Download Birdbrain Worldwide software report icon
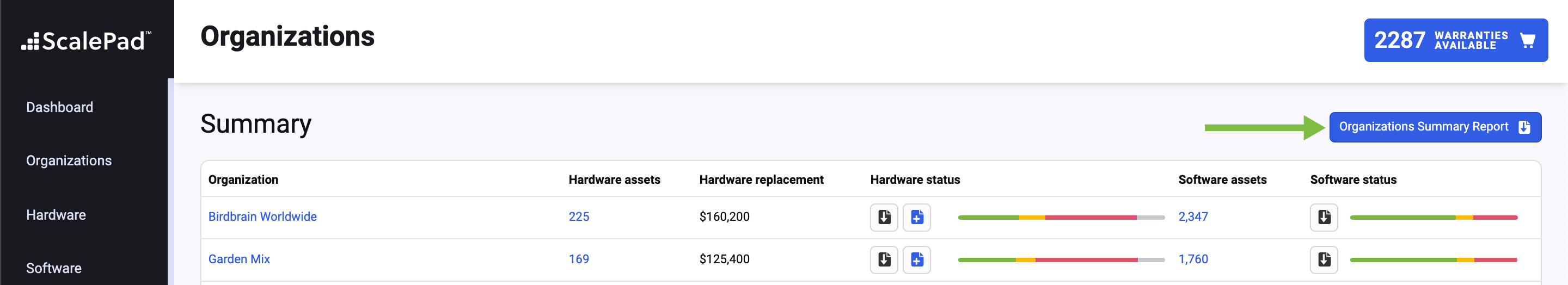Screen dimensions: 1568x285 pos(1324,217)
